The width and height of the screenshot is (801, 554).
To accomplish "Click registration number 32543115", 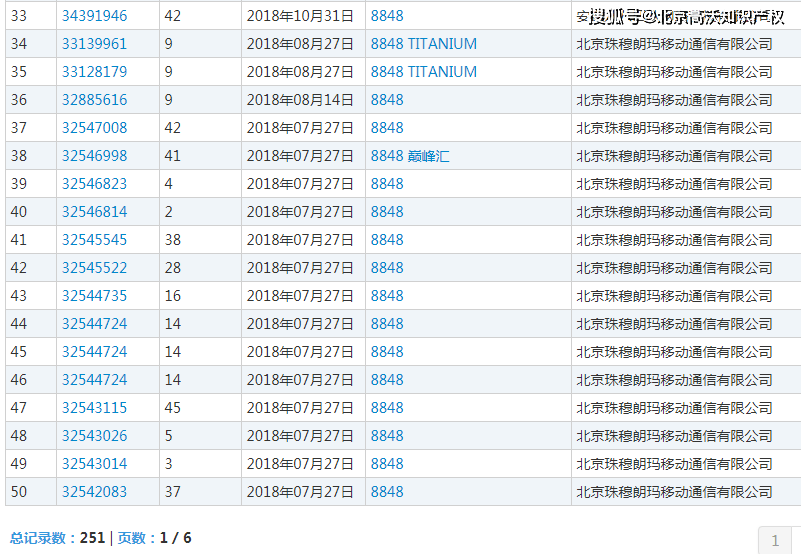I will coord(94,408).
